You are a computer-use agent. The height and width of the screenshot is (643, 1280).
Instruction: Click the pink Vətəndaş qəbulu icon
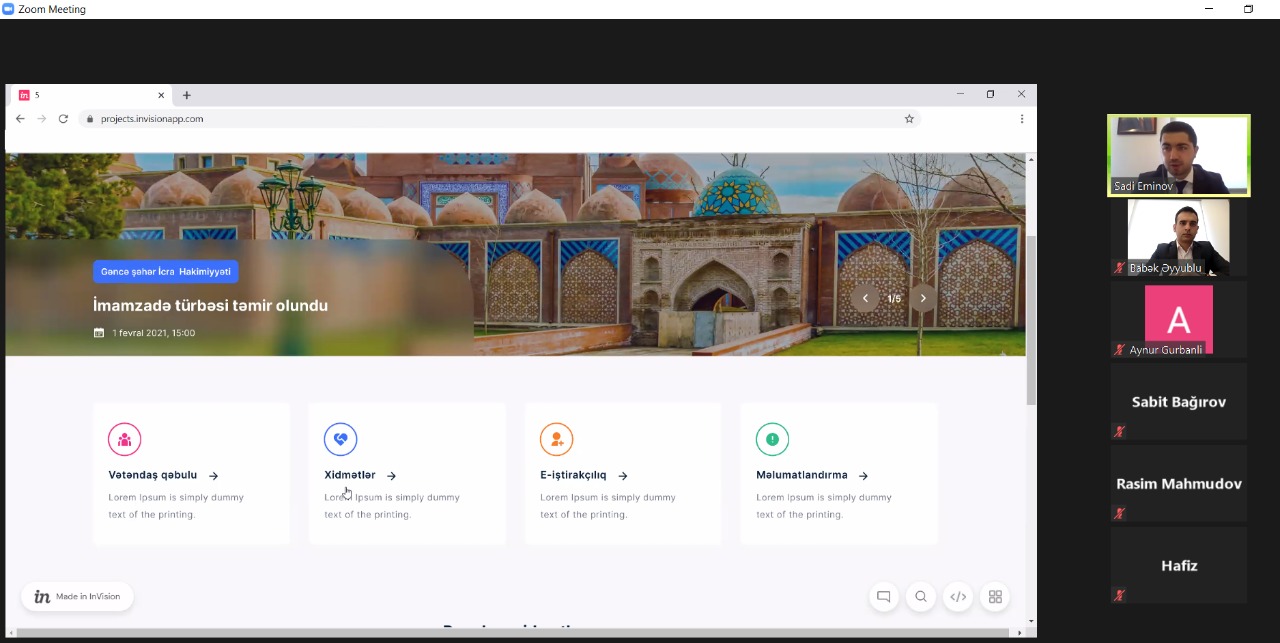(x=124, y=439)
